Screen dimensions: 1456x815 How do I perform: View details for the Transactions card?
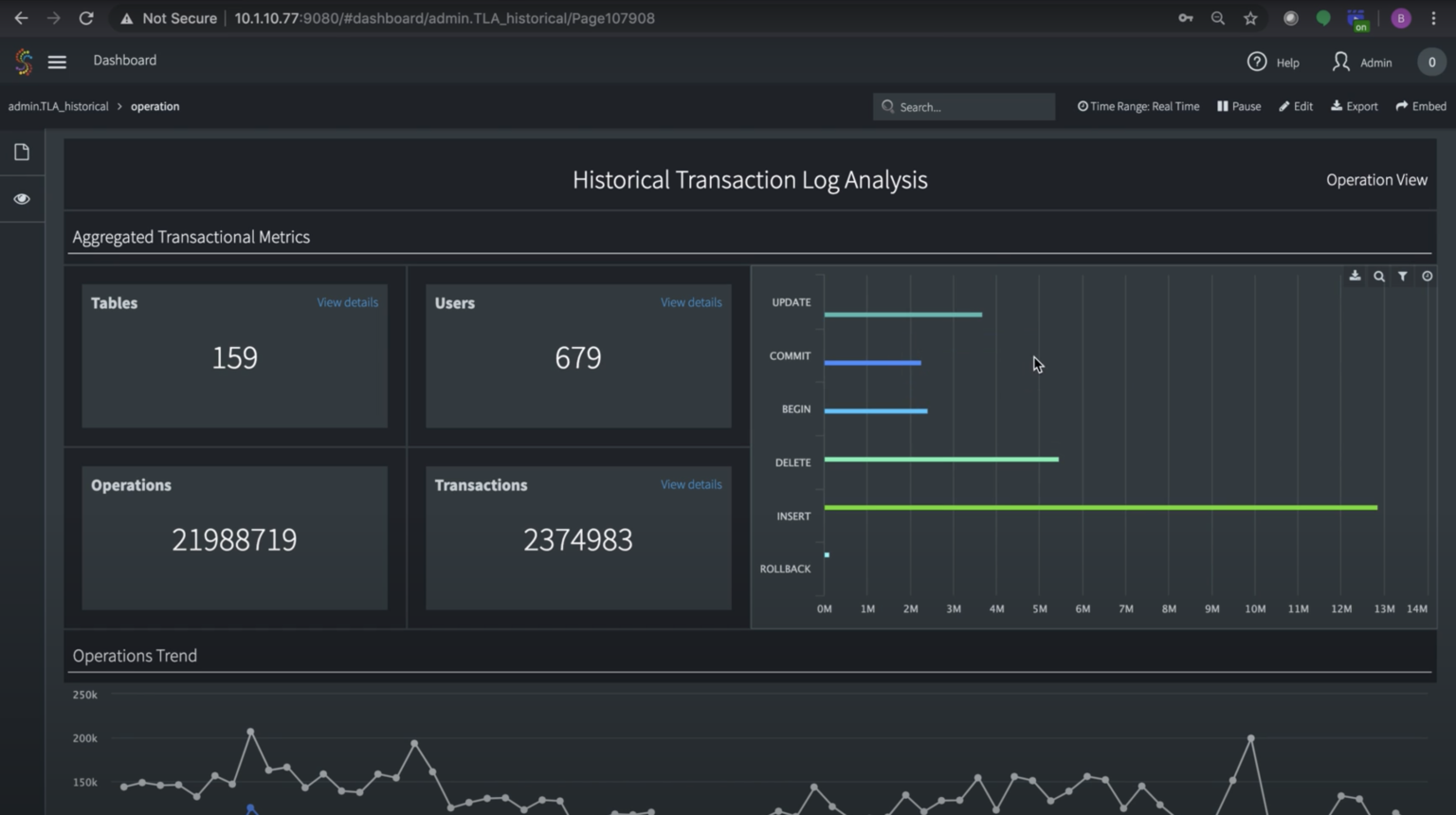click(691, 484)
